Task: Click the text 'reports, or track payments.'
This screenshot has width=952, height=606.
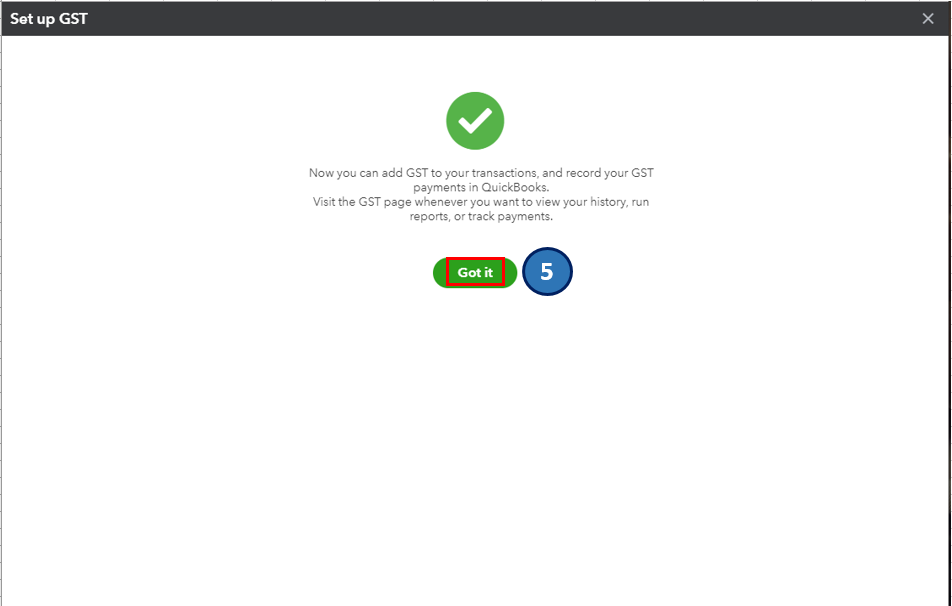Action: click(481, 216)
